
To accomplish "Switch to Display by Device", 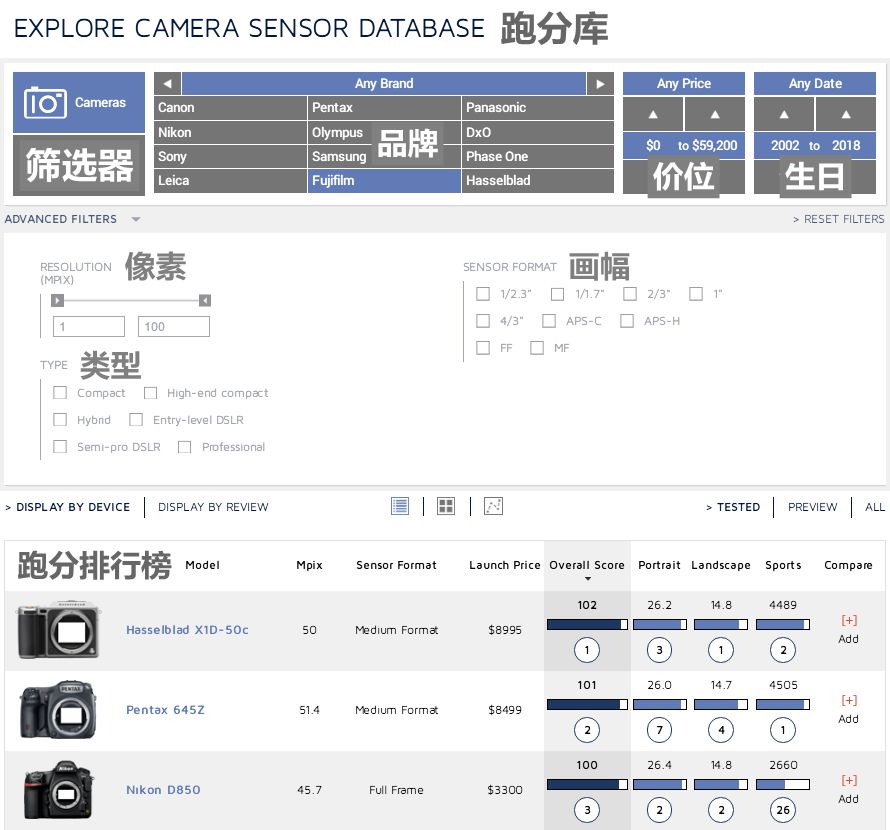I will click(x=68, y=507).
